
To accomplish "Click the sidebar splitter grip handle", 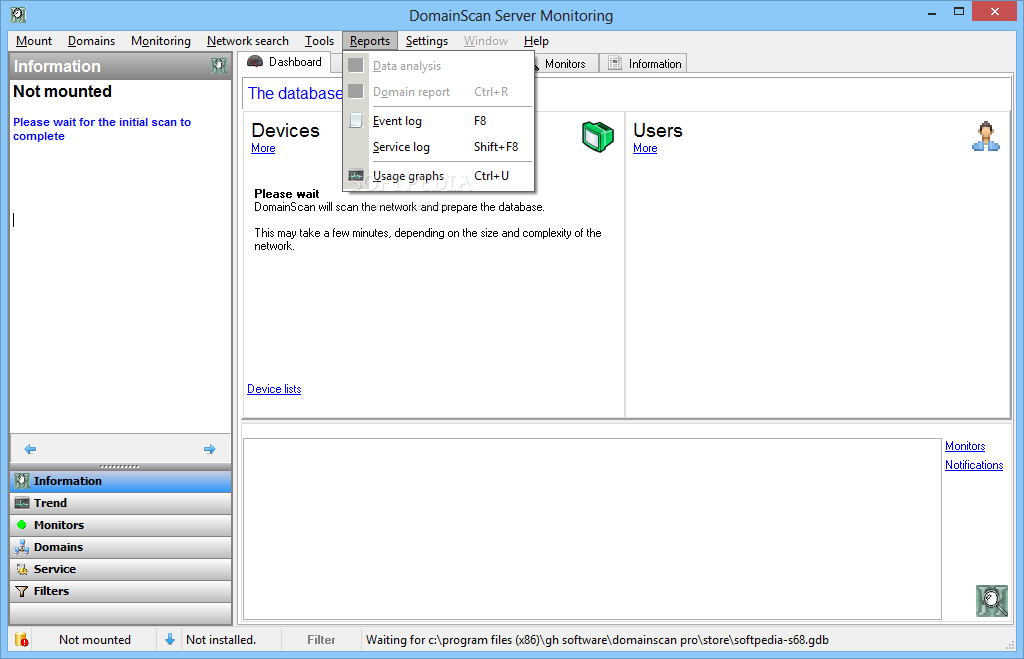I will pos(120,466).
